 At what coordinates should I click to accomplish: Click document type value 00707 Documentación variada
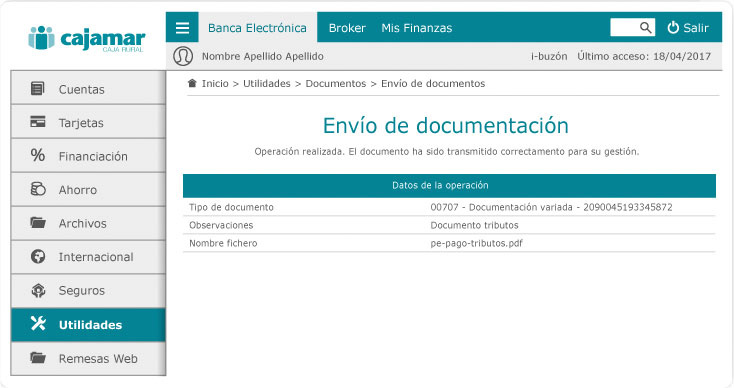click(x=551, y=207)
